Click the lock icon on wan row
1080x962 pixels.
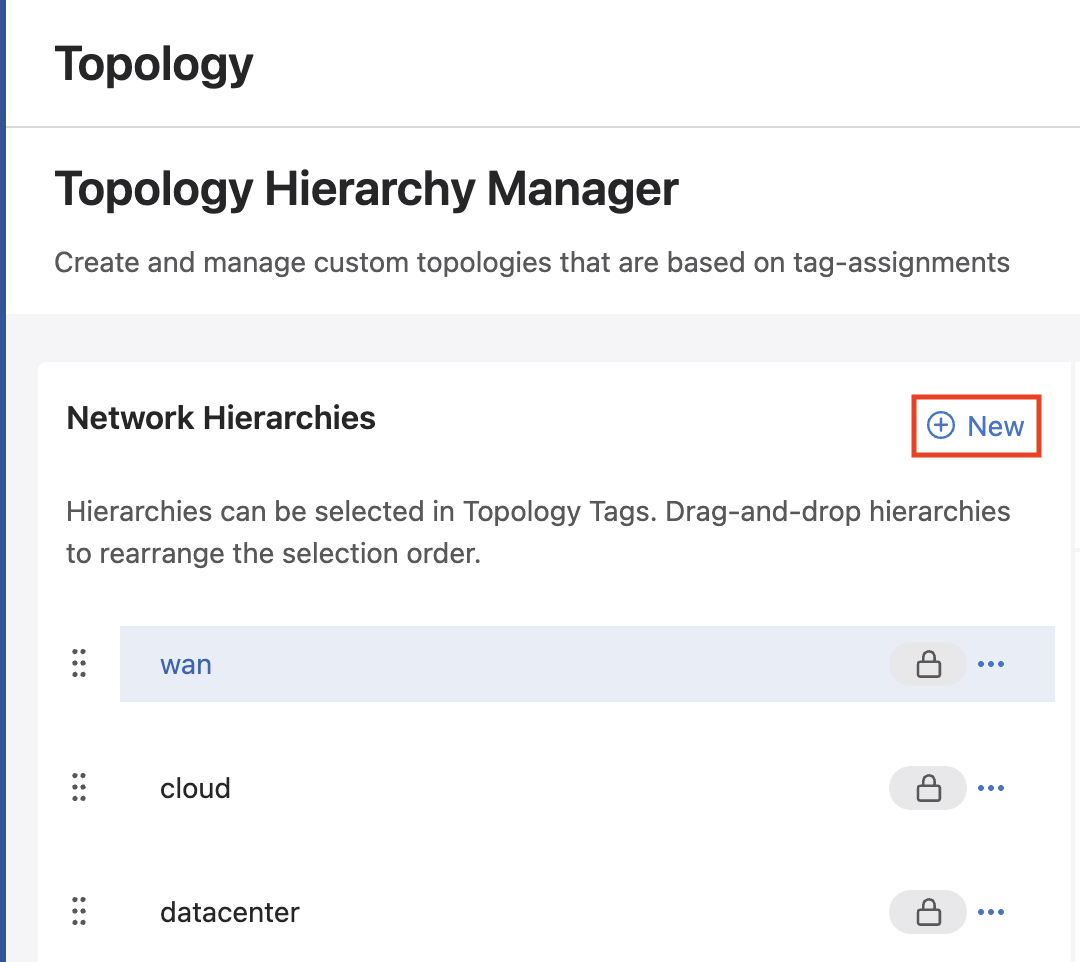[x=928, y=664]
